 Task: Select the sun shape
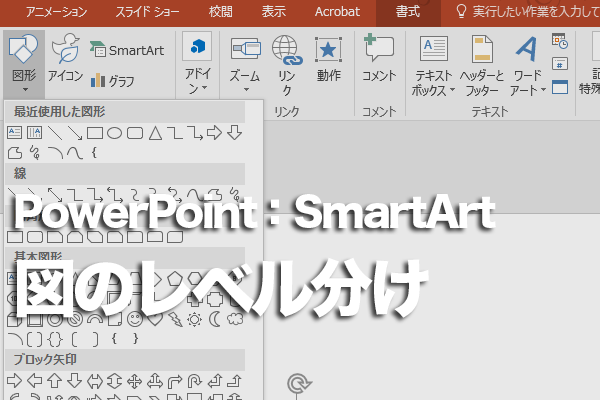pos(194,319)
